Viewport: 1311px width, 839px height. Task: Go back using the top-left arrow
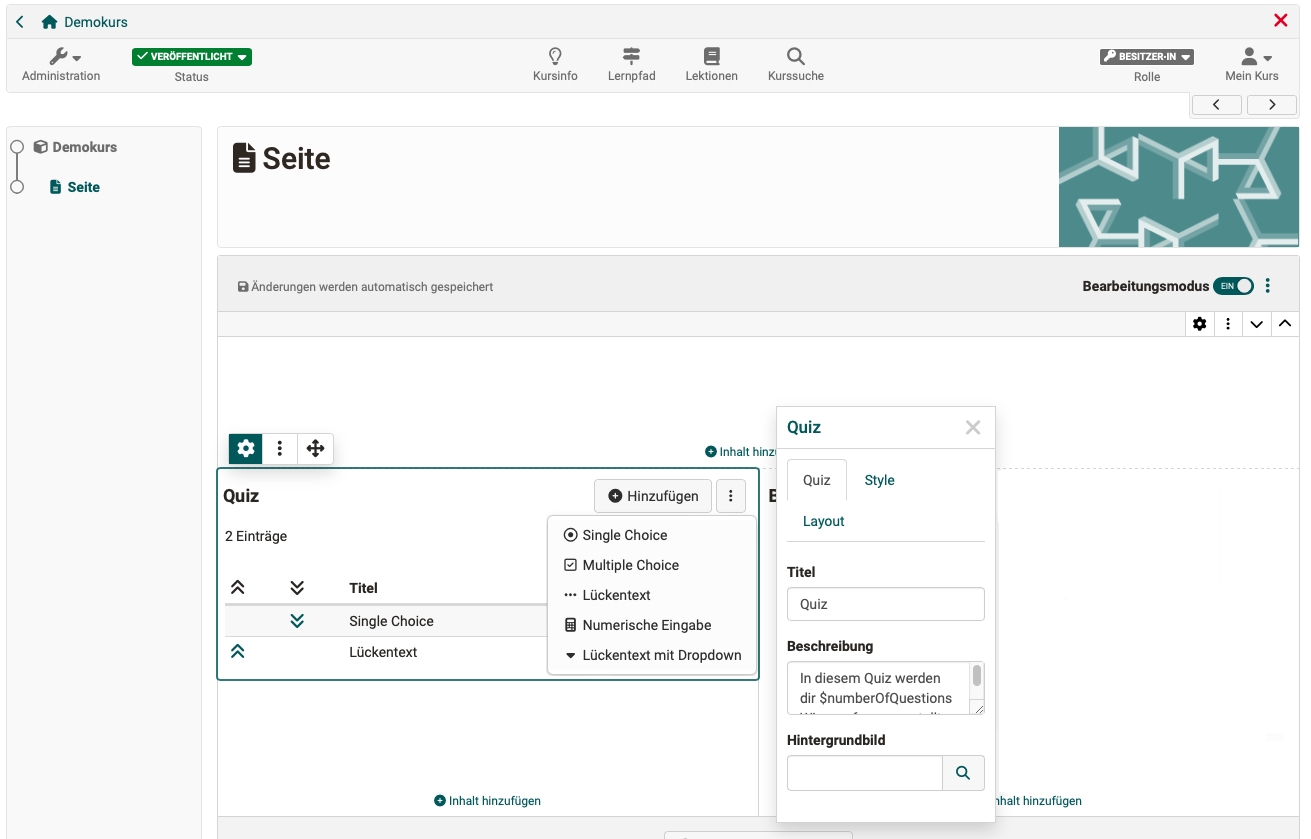tap(20, 21)
